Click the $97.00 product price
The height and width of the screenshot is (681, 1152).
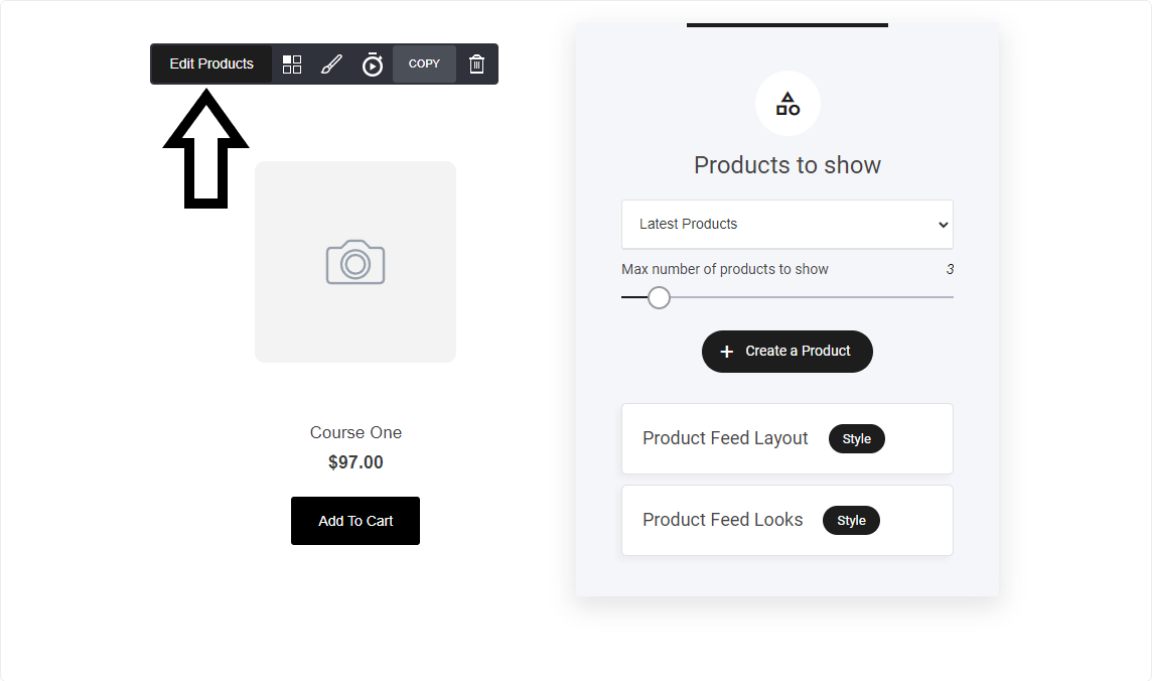tap(356, 462)
